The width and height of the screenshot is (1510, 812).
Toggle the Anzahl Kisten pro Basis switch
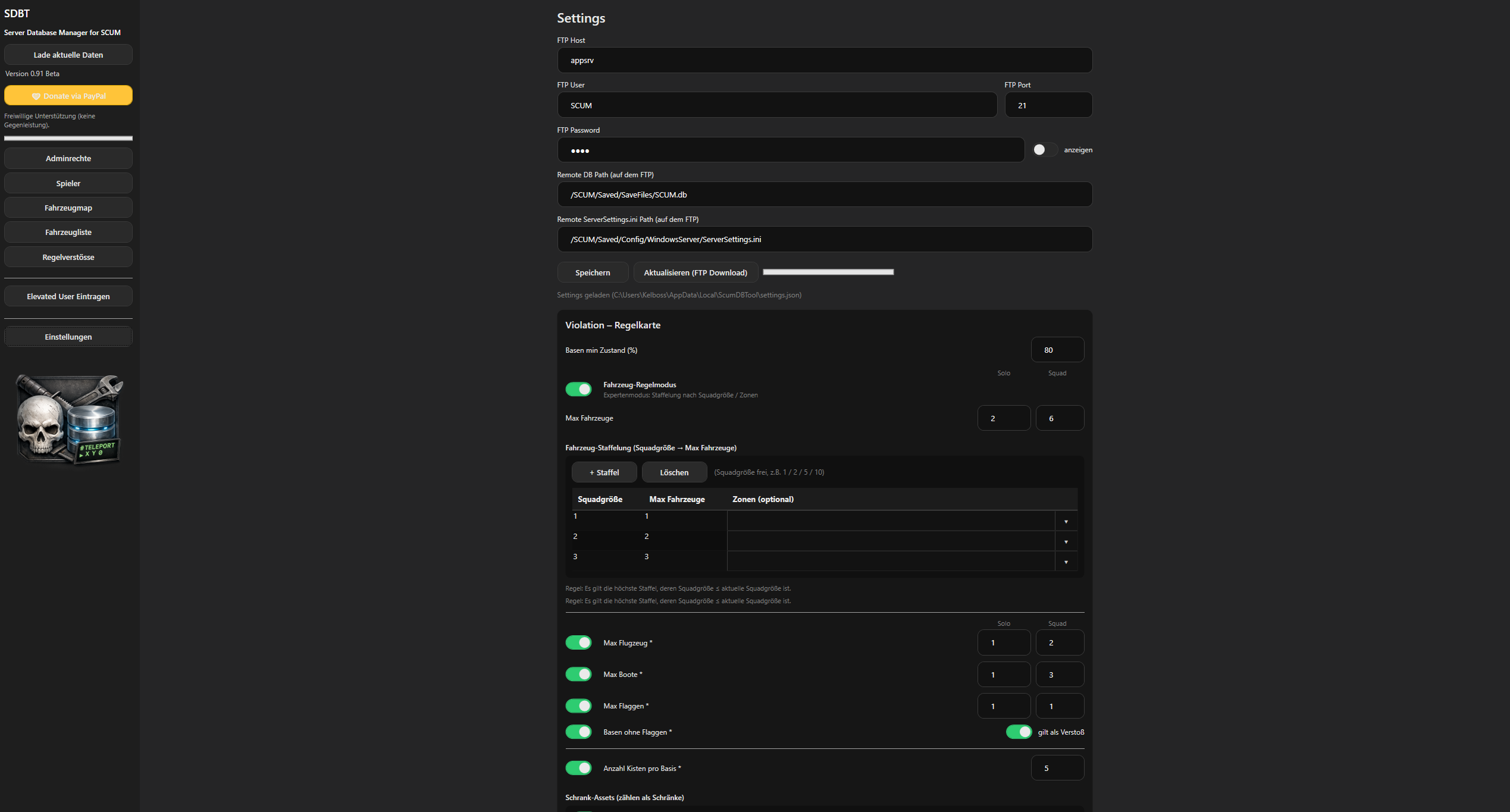tap(578, 768)
